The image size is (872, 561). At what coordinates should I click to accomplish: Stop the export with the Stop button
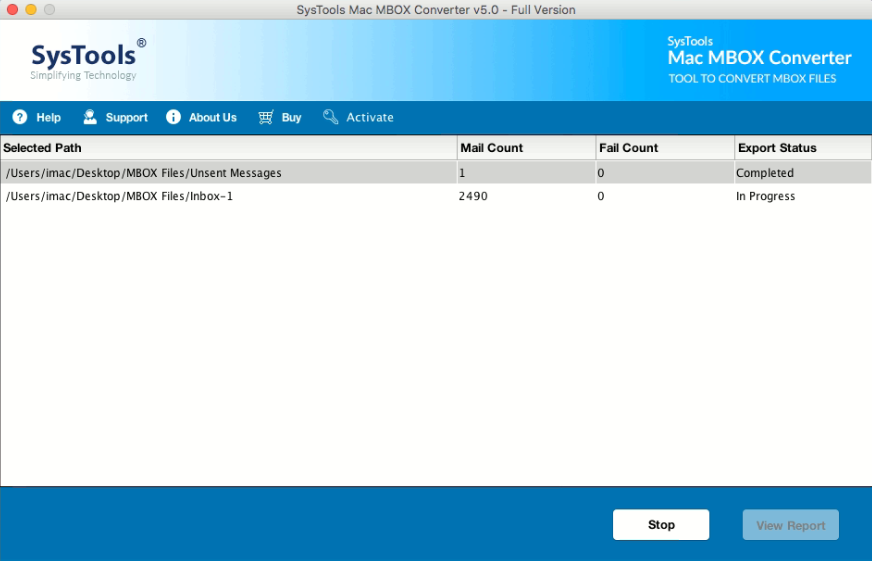click(x=661, y=525)
